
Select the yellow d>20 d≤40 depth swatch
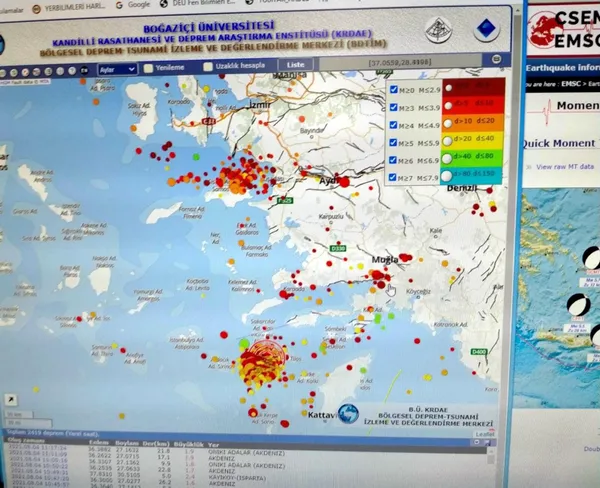point(473,140)
